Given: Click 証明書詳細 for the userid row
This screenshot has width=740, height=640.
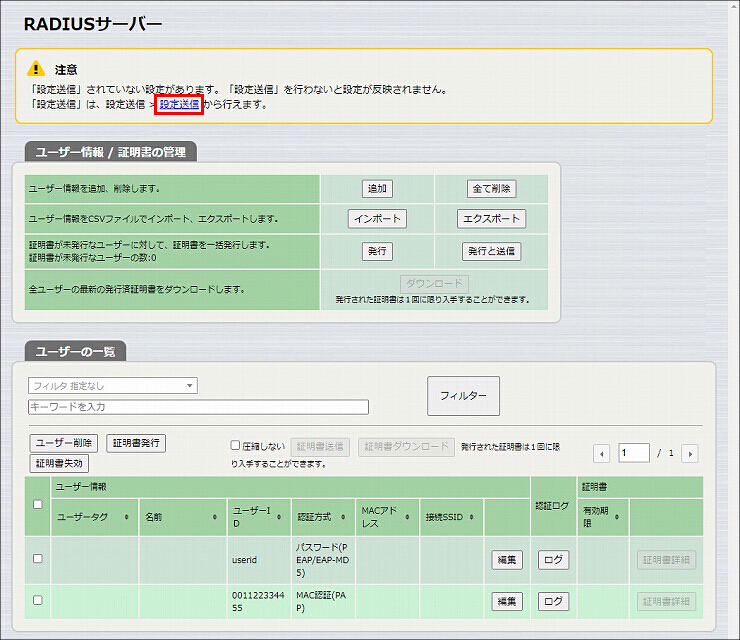Looking at the screenshot, I should 666,560.
